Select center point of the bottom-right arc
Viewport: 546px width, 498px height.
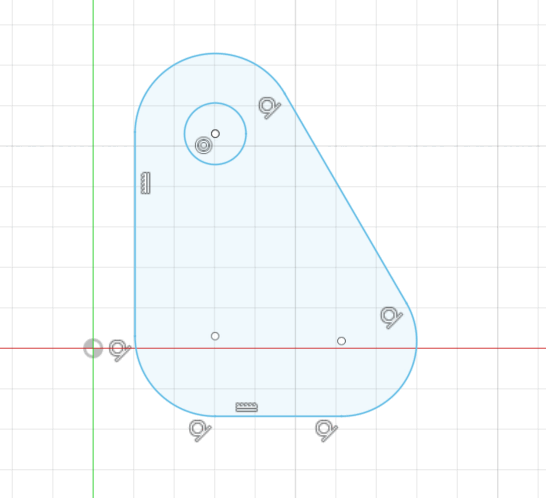pos(342,341)
